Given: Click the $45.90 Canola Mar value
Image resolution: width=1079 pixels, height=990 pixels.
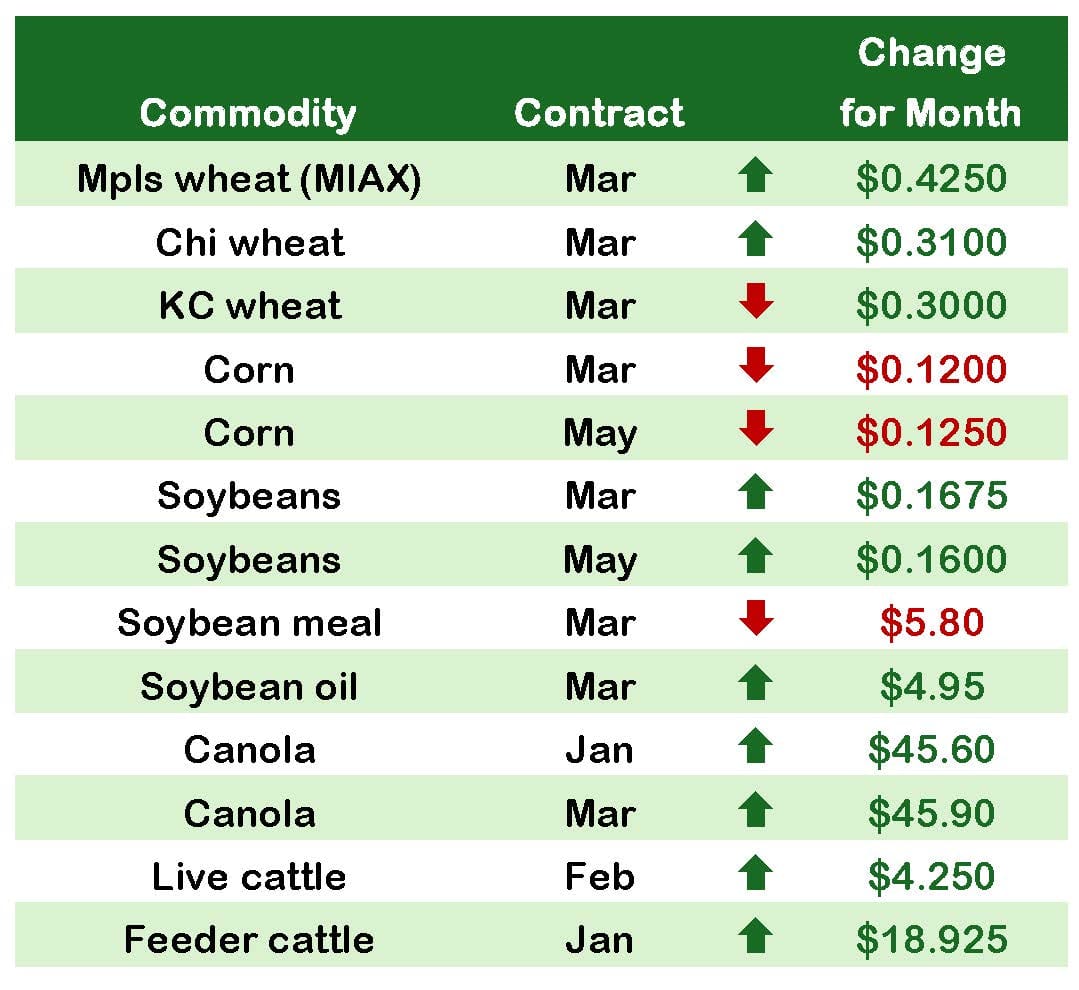Looking at the screenshot, I should 931,814.
